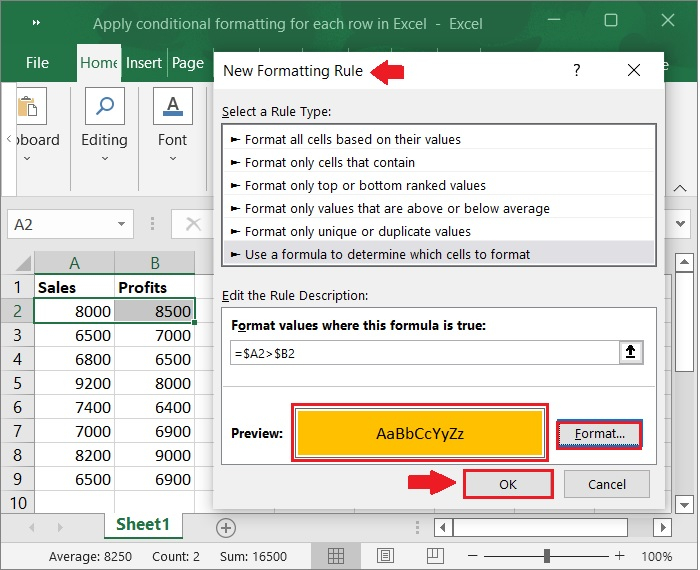The height and width of the screenshot is (570, 700).
Task: Switch to Normal view in status bar
Action: point(336,556)
